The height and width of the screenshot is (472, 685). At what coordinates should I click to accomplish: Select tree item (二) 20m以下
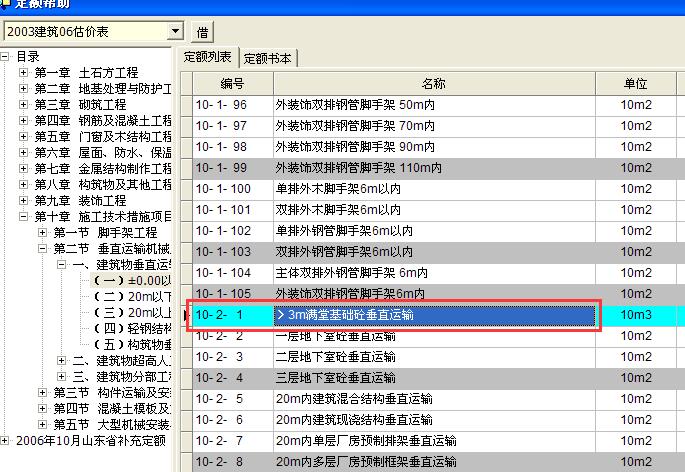point(131,297)
